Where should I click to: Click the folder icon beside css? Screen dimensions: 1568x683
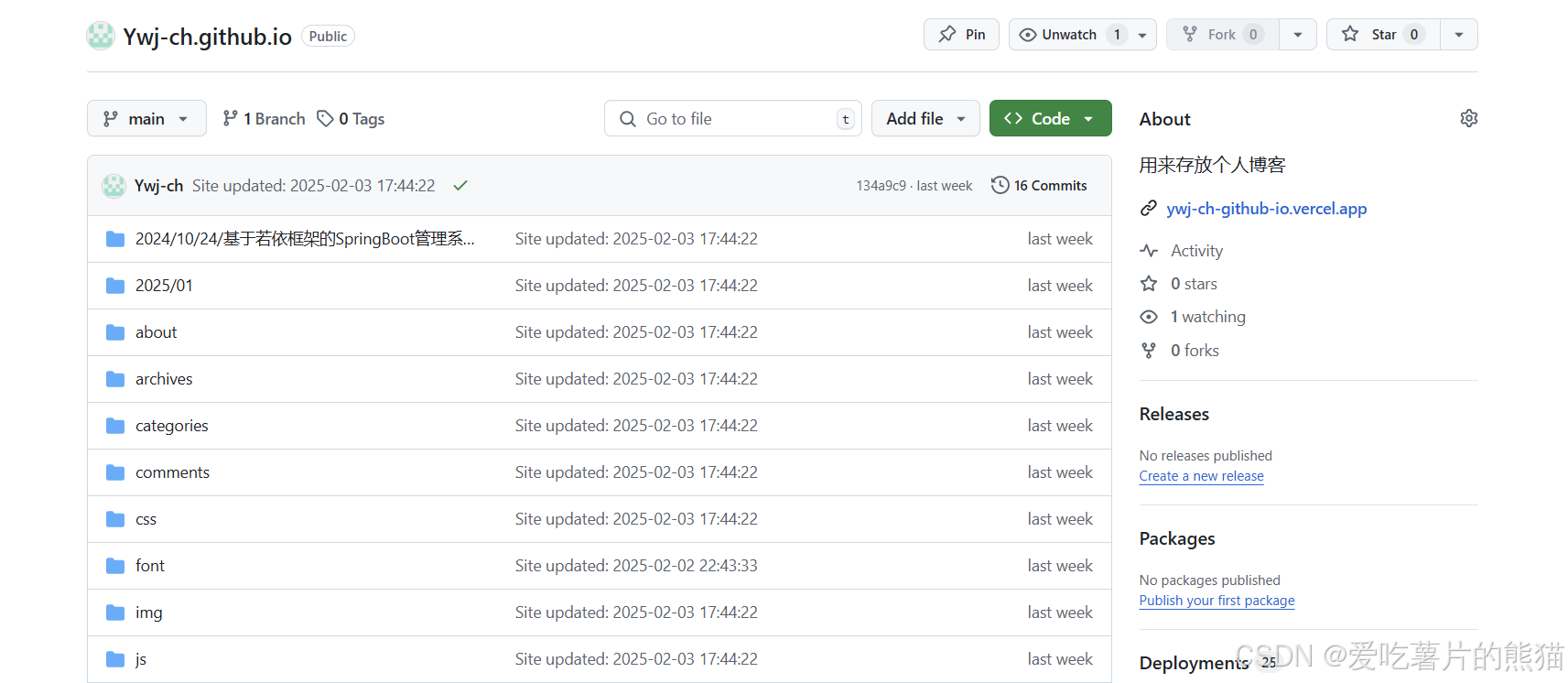point(115,519)
